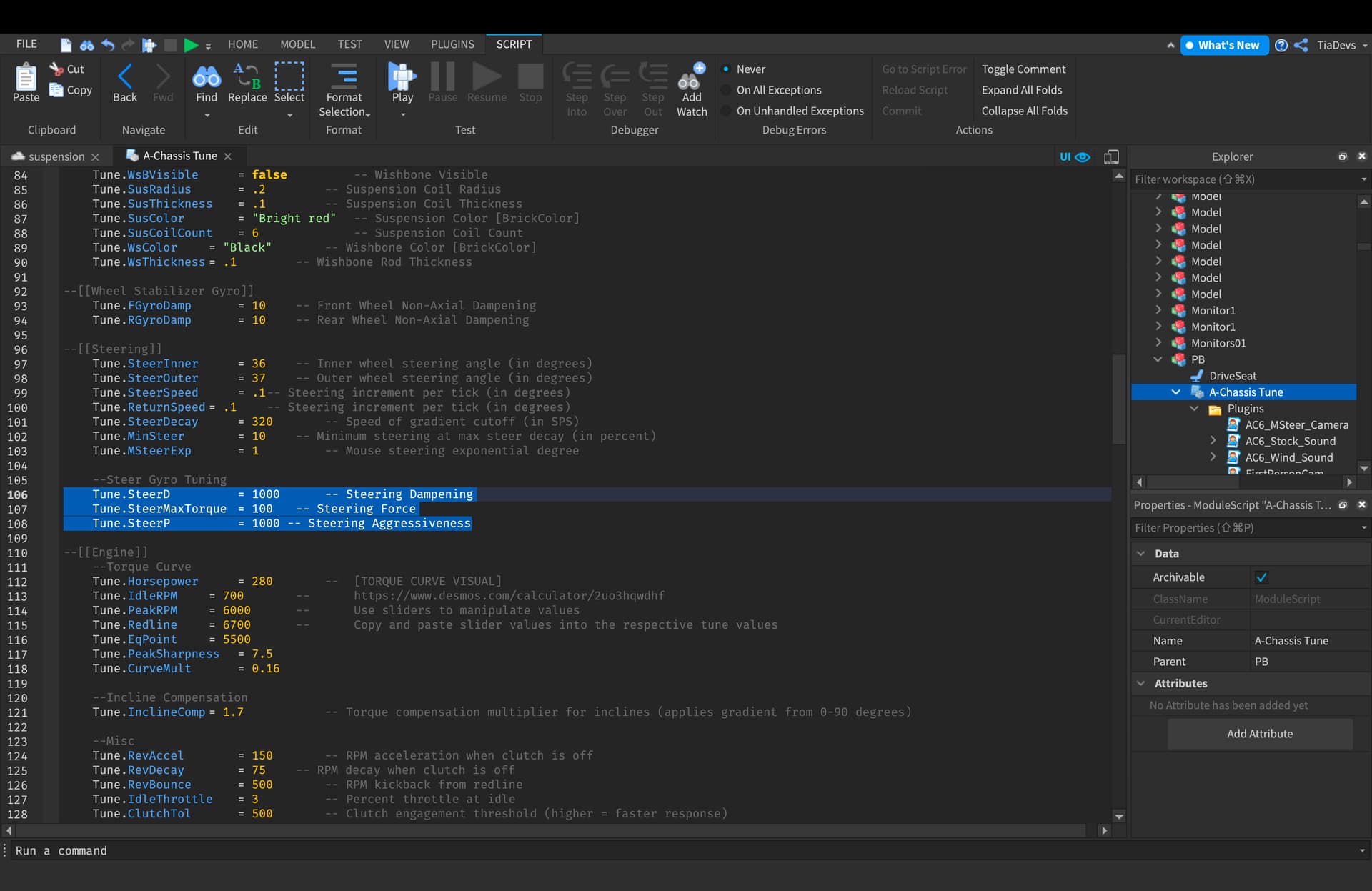Click the Paste icon in Clipboard
This screenshot has height=891, width=1372.
(x=26, y=76)
